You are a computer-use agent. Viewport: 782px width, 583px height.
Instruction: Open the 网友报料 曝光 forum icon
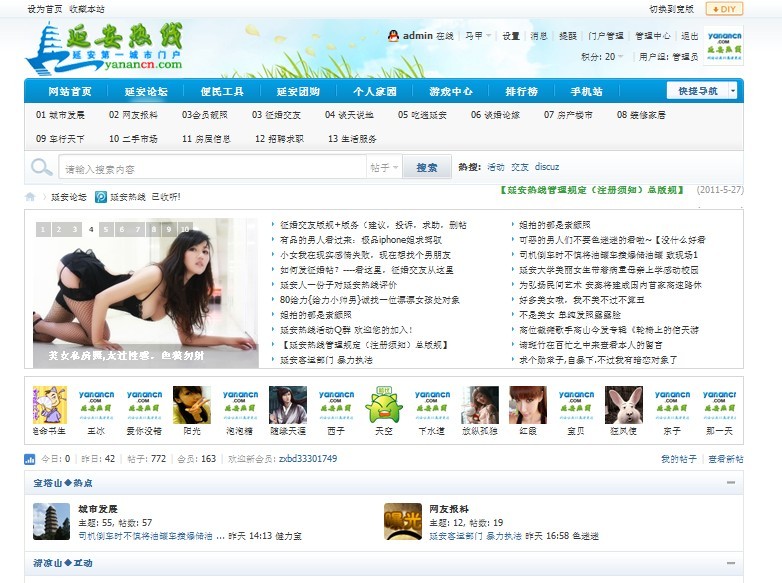coord(403,521)
